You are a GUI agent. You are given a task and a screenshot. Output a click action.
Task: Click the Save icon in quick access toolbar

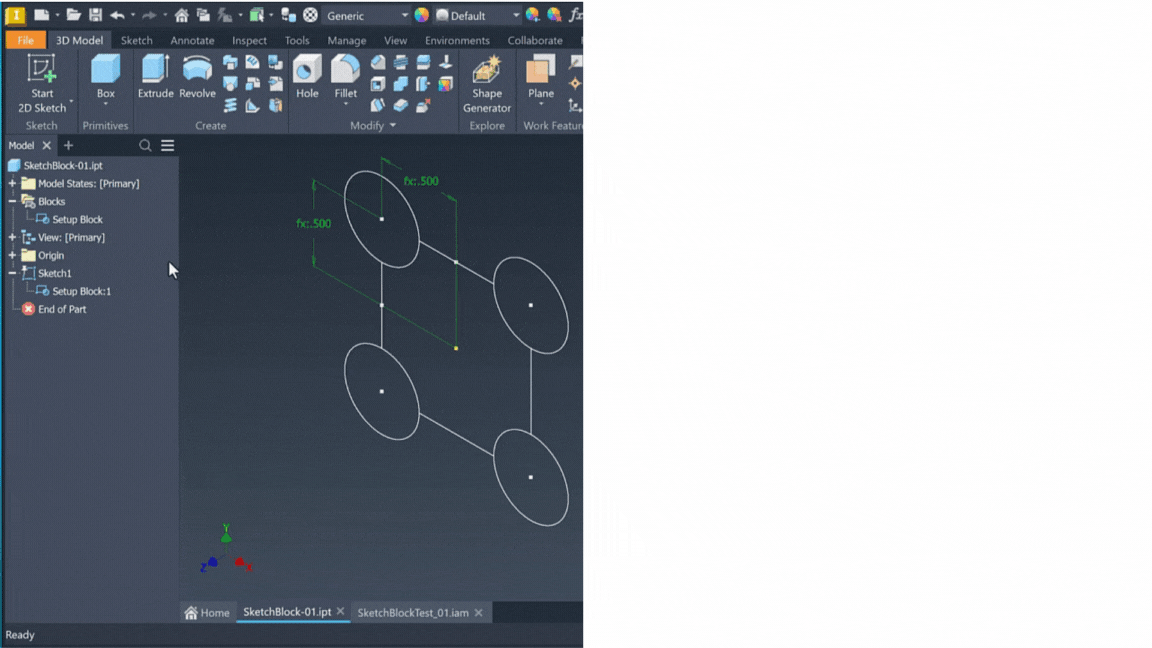(x=96, y=15)
